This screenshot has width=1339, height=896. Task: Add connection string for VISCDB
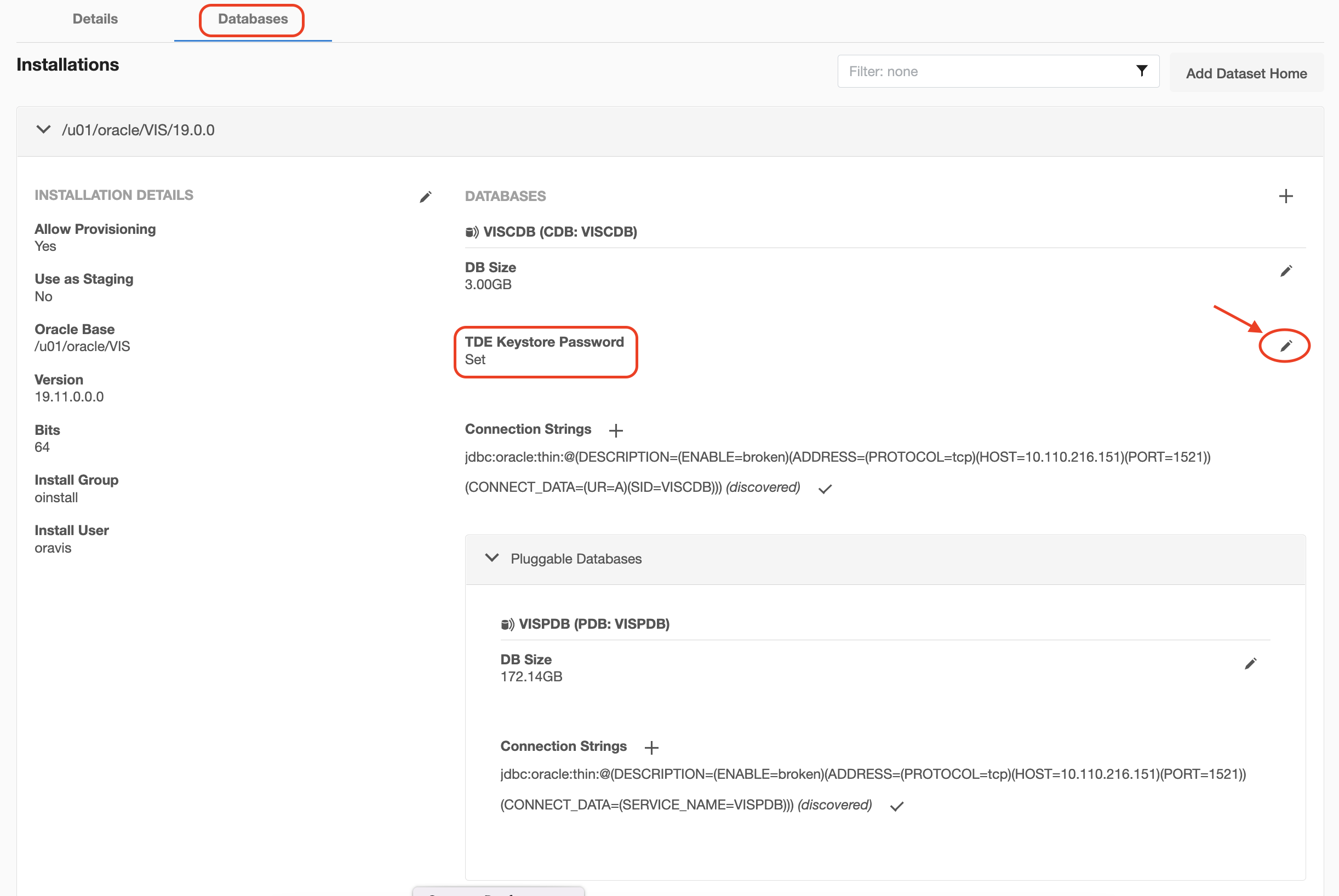pos(615,430)
